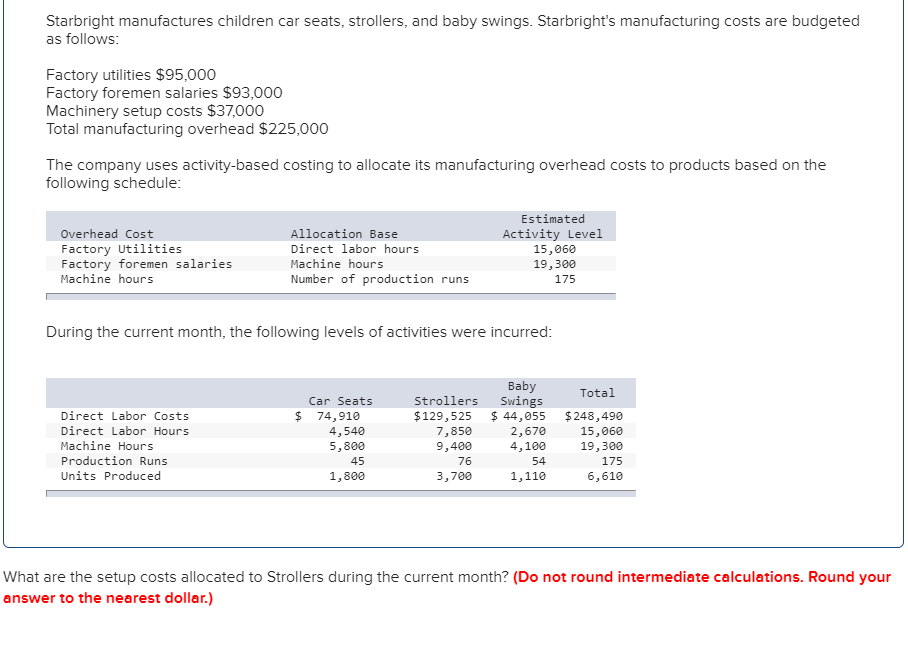Click Baby Swings units produced 1,110
The width and height of the screenshot is (908, 659).
point(528,476)
